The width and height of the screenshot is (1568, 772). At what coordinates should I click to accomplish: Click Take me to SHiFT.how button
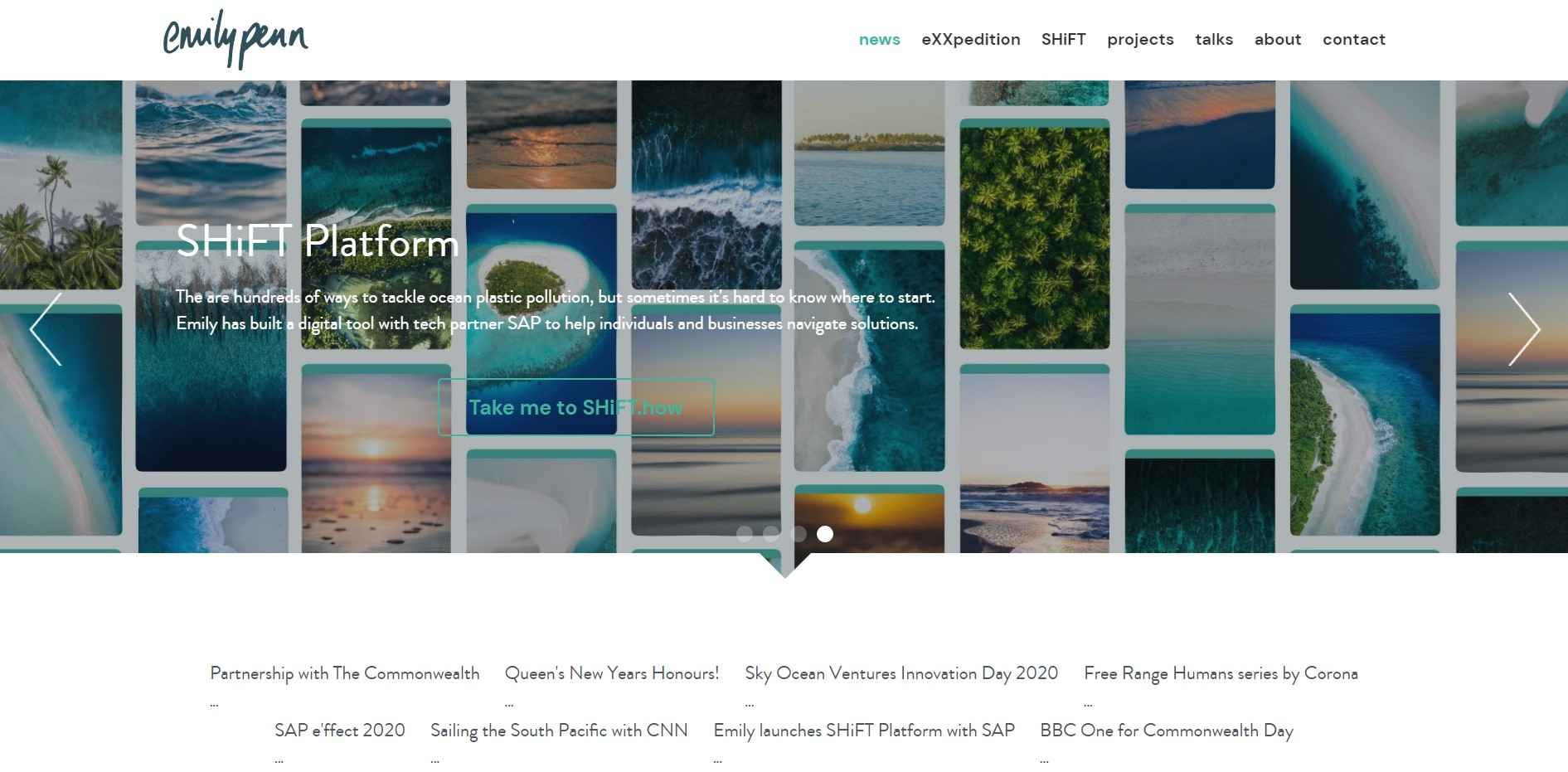click(x=576, y=407)
